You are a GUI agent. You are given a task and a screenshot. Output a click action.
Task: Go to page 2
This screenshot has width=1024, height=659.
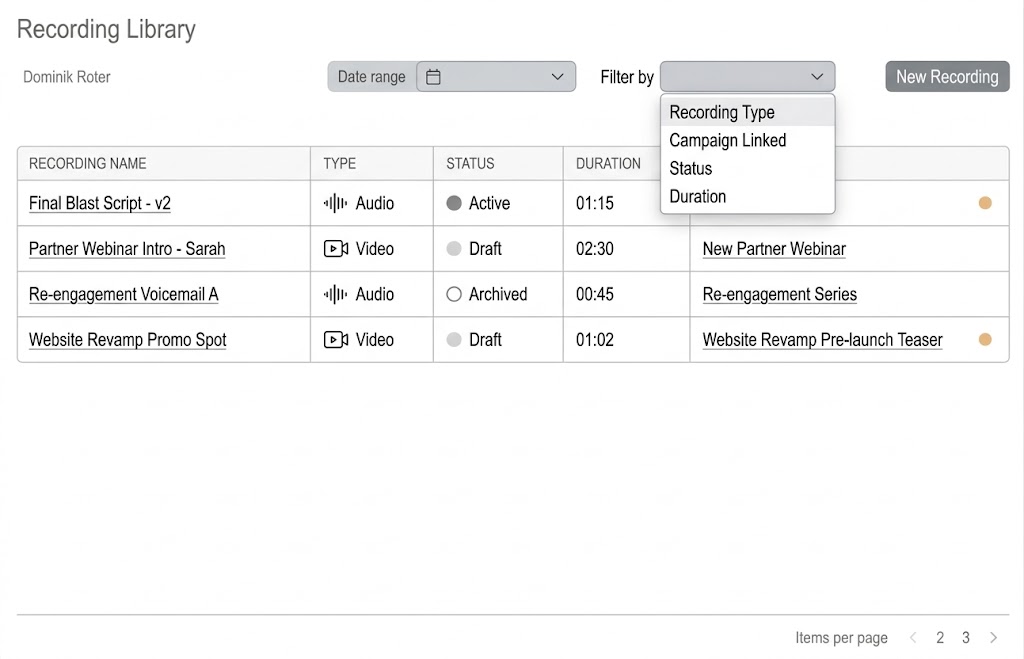pos(940,638)
